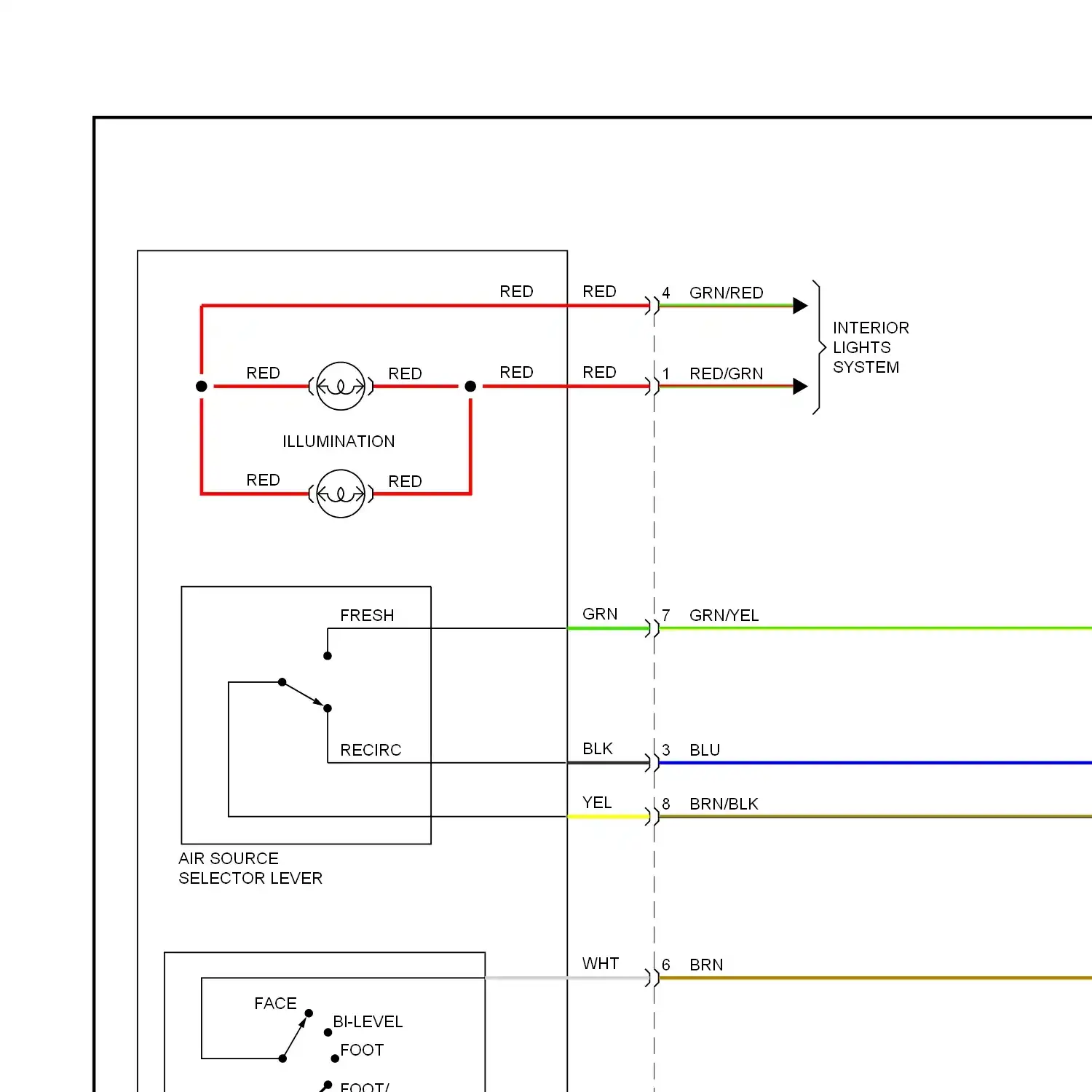Click the WHT wire label

coord(601,963)
